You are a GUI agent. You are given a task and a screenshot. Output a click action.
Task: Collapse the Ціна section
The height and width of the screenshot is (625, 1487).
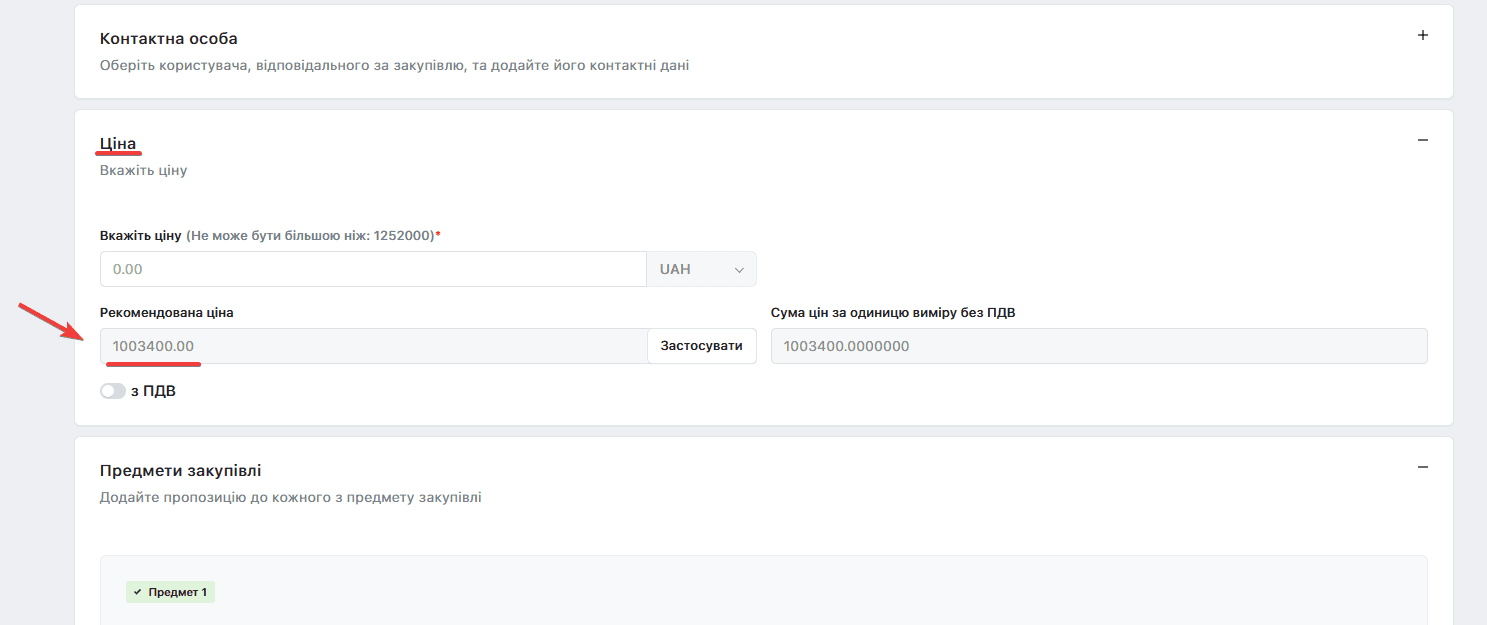click(x=1423, y=141)
